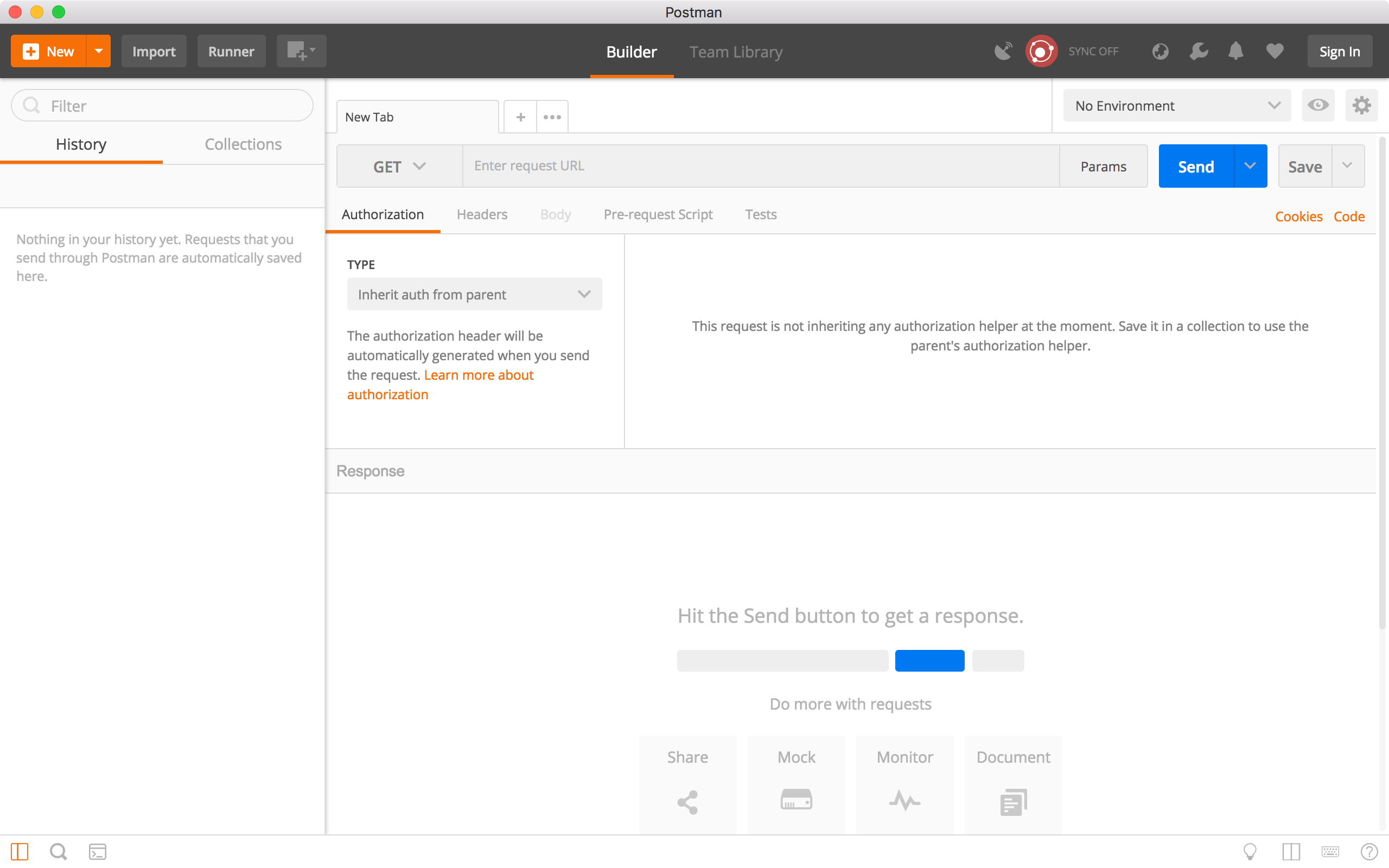Screen dimensions: 1389x868
Task: Select the History tab in sidebar
Action: (81, 144)
